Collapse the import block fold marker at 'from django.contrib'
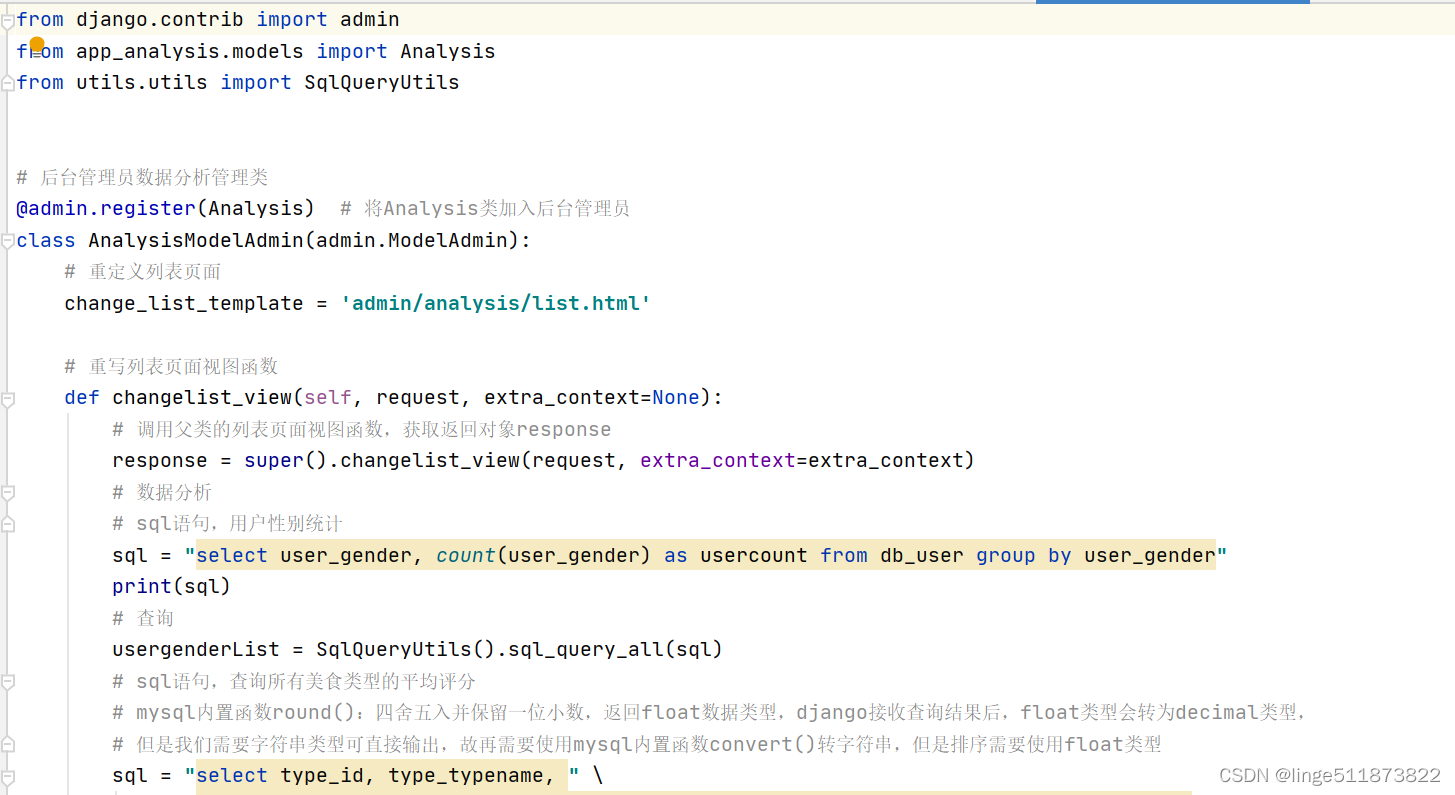The width and height of the screenshot is (1455, 795). pos(8,22)
